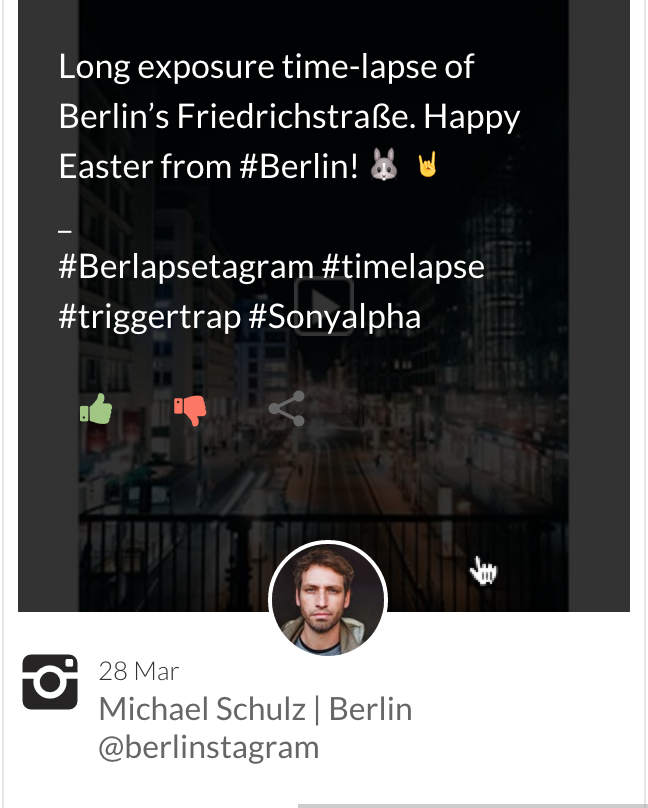648x808 pixels.
Task: Select the #Berlin hashtag
Action: 299,166
